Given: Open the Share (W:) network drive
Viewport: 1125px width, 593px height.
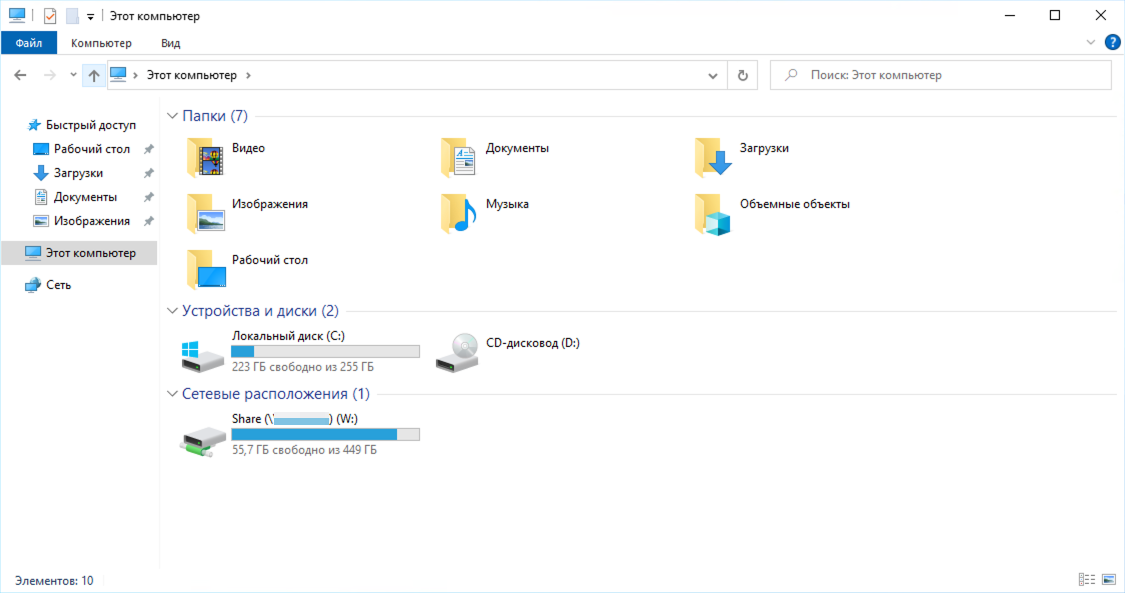Looking at the screenshot, I should pyautogui.click(x=203, y=437).
